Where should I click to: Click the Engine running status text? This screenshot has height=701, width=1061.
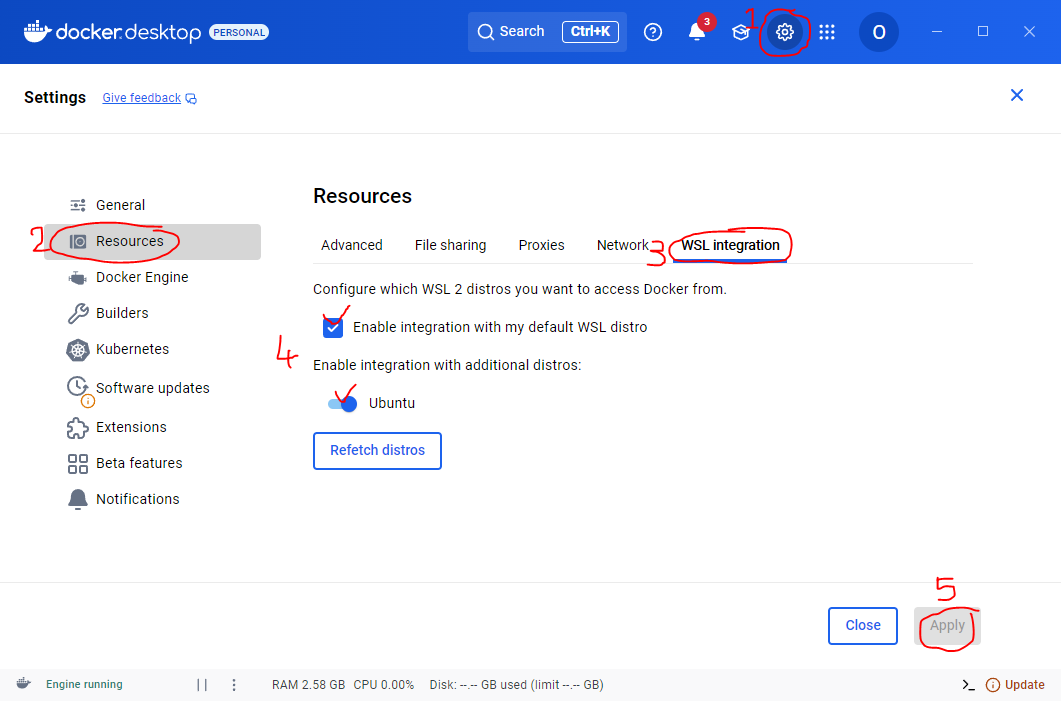84,685
